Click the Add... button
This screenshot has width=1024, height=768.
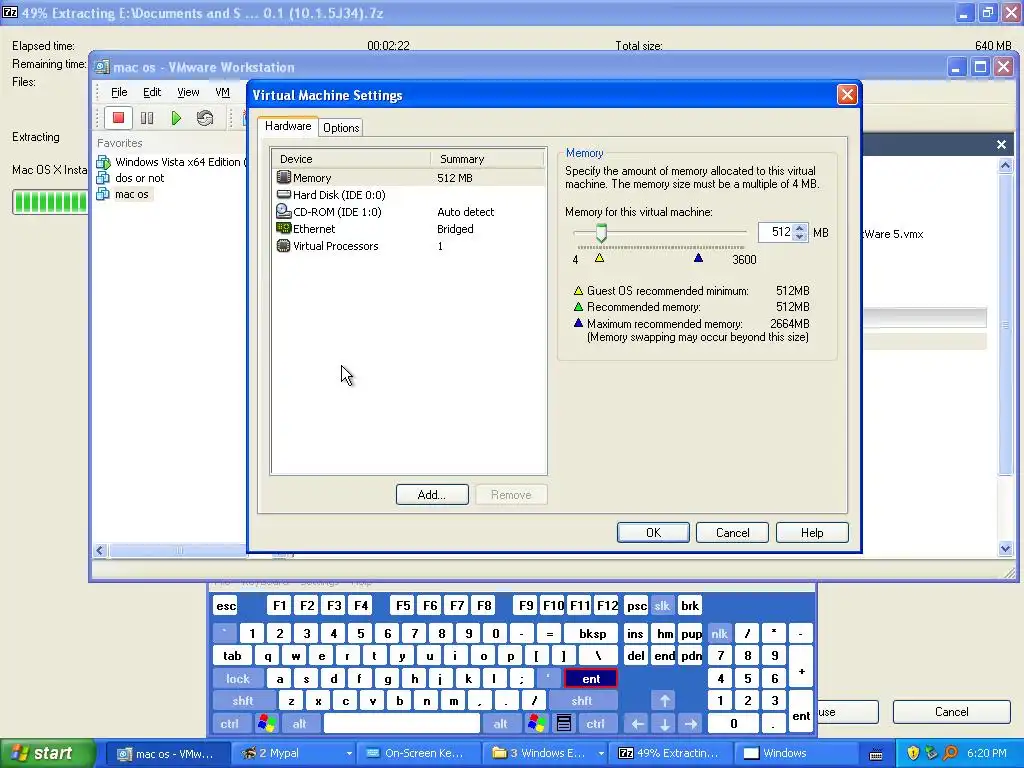[x=432, y=494]
